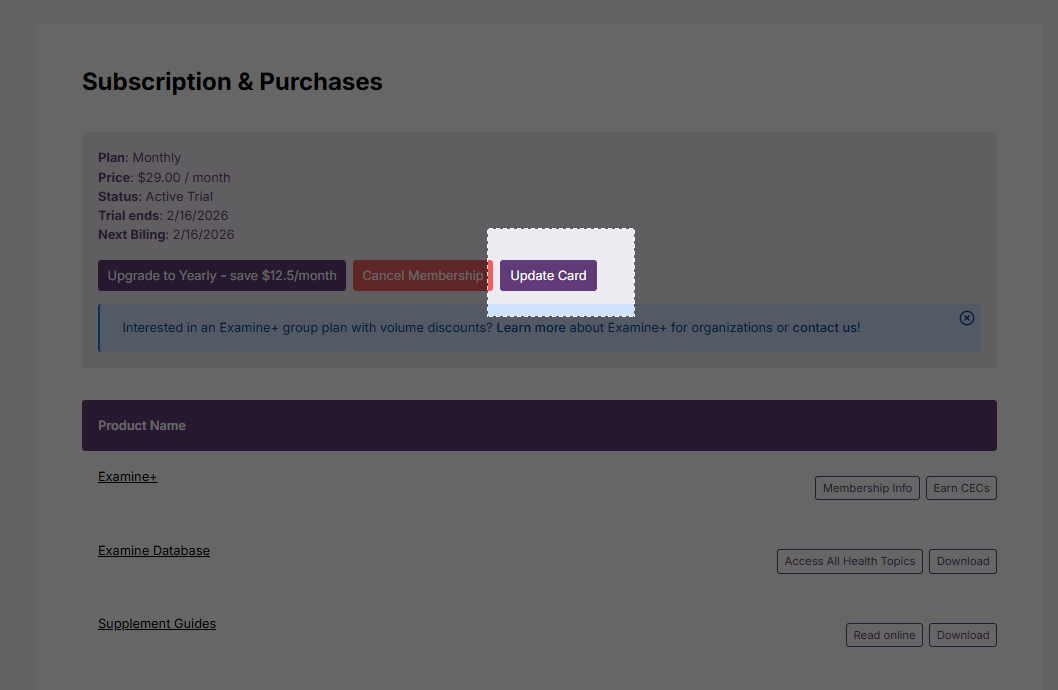
Task: Select the Price $29.00 / month text
Action: (164, 177)
